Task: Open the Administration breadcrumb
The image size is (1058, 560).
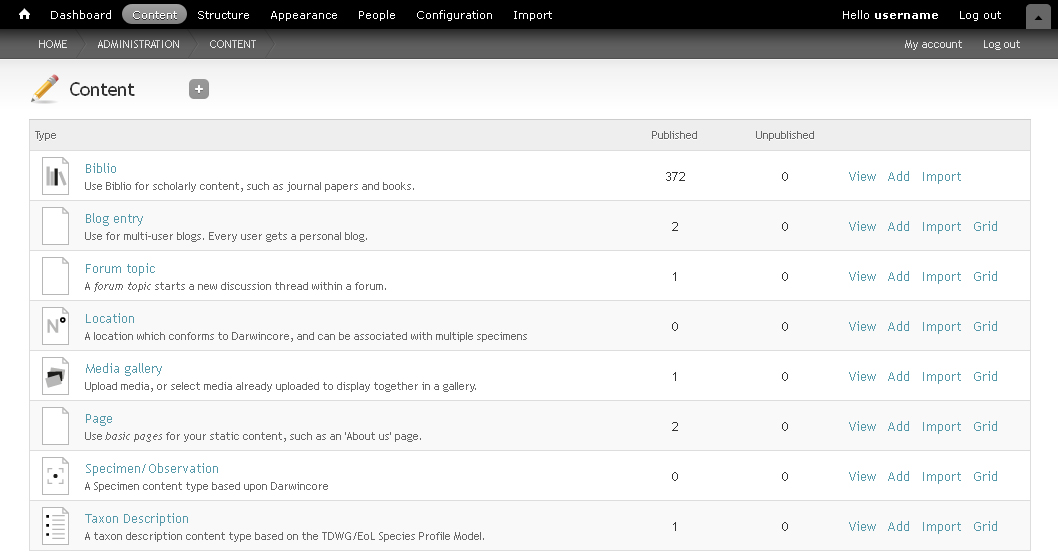Action: click(138, 44)
